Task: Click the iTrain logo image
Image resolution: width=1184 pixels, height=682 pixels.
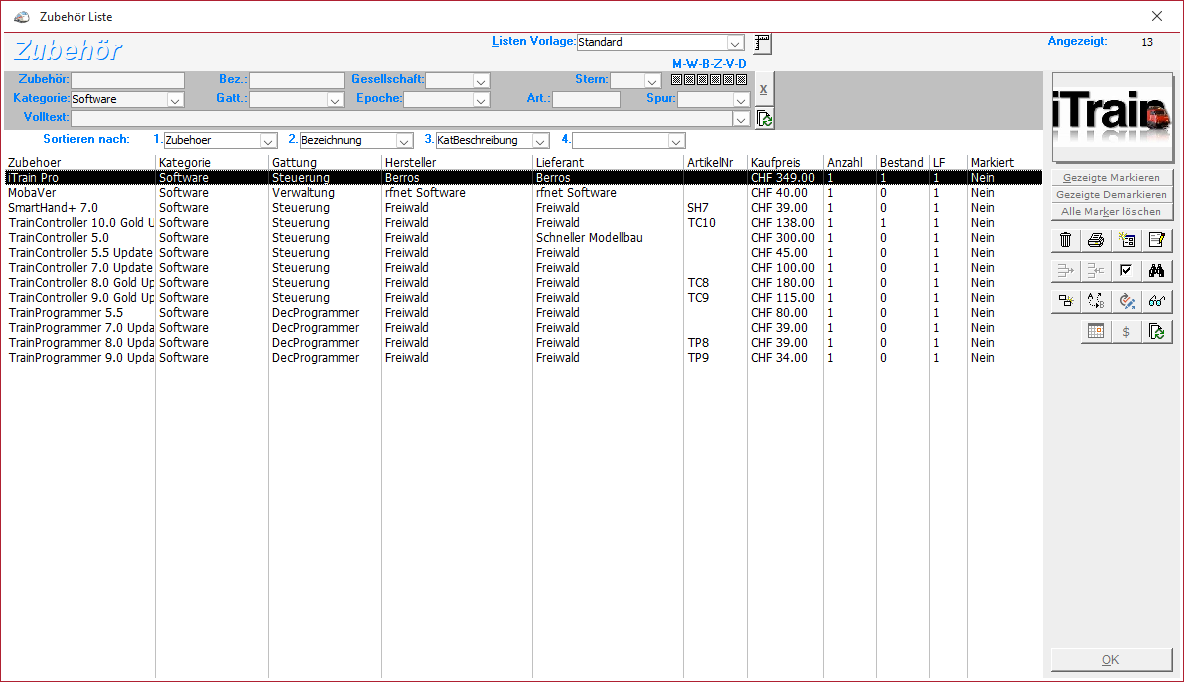Action: 1112,117
